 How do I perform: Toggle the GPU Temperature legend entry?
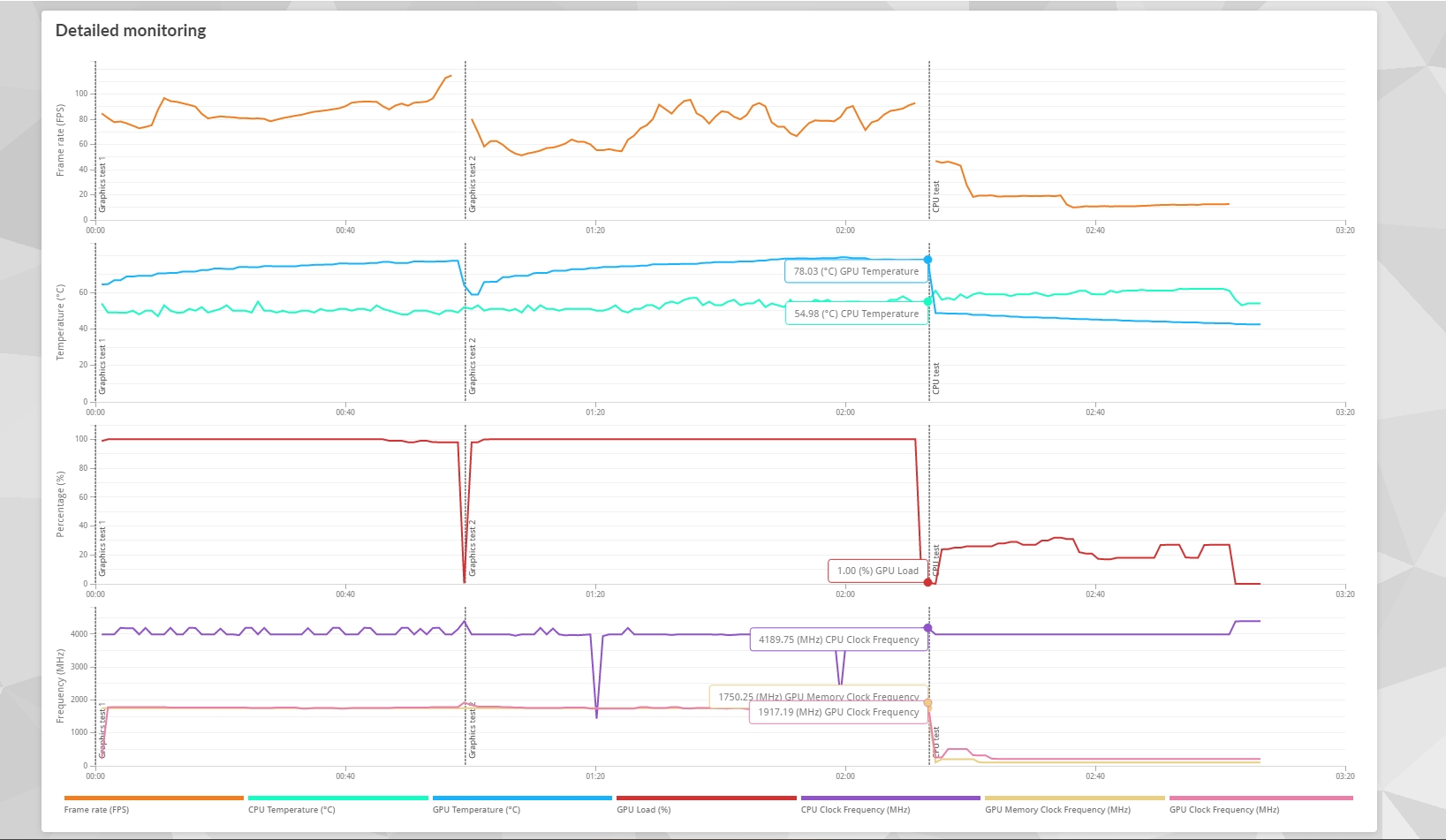(x=476, y=809)
